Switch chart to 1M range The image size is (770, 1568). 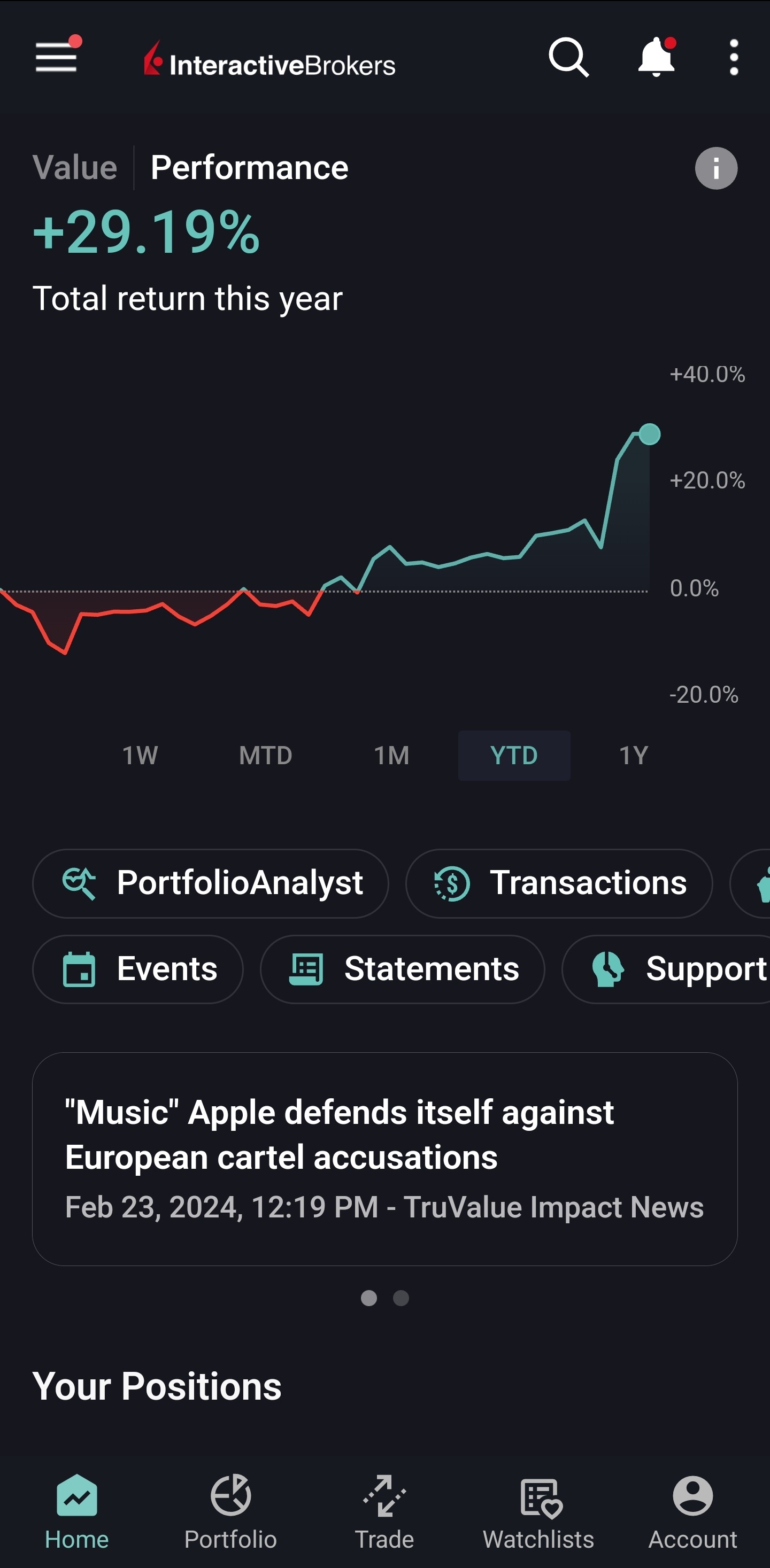coord(391,755)
